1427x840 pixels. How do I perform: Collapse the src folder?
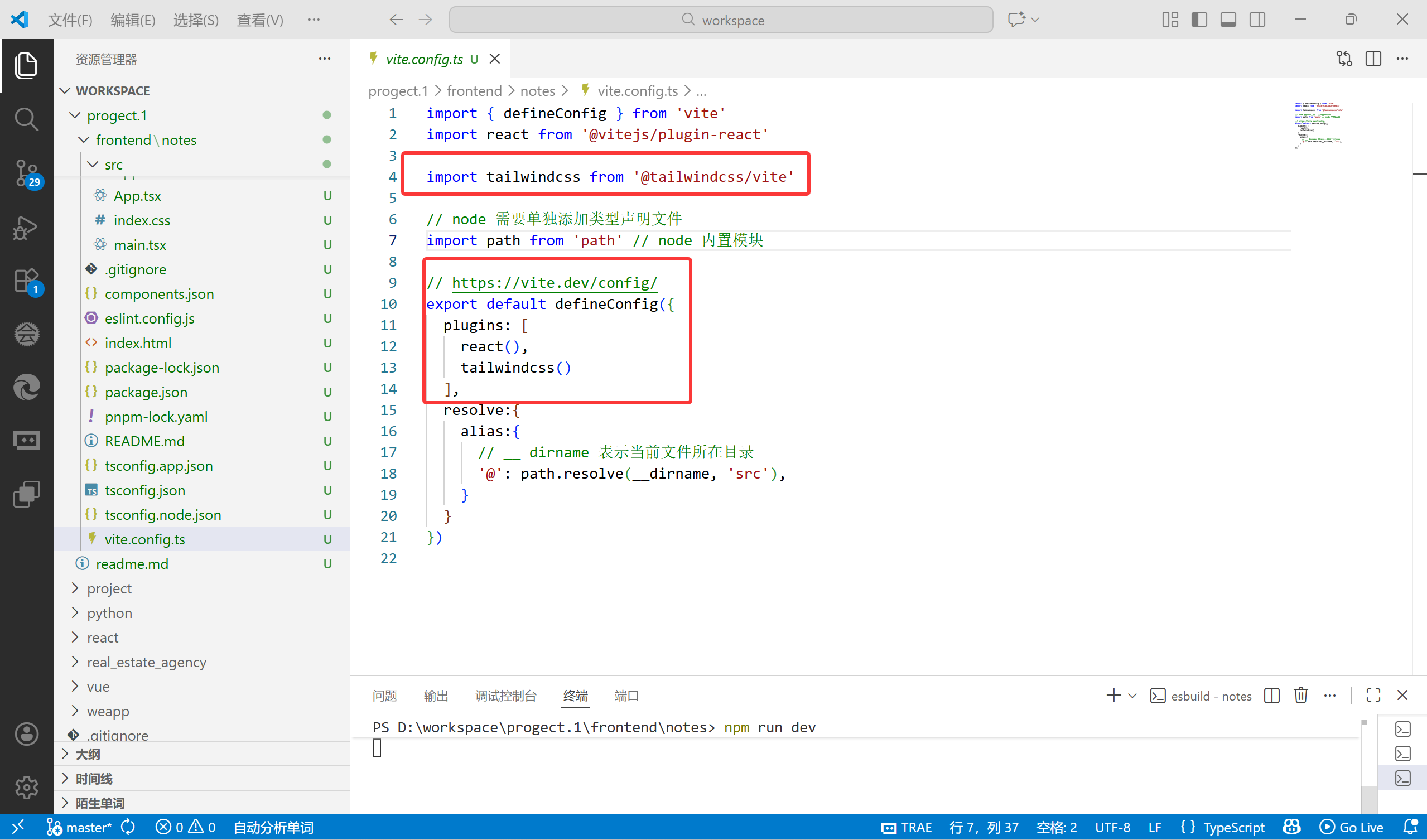113,165
